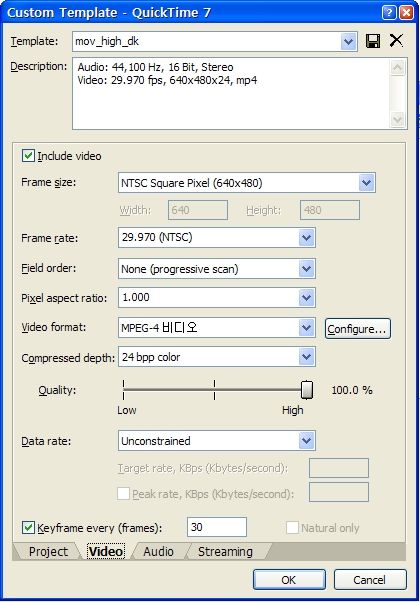Switch to the Project tab
This screenshot has width=420, height=602.
48,552
